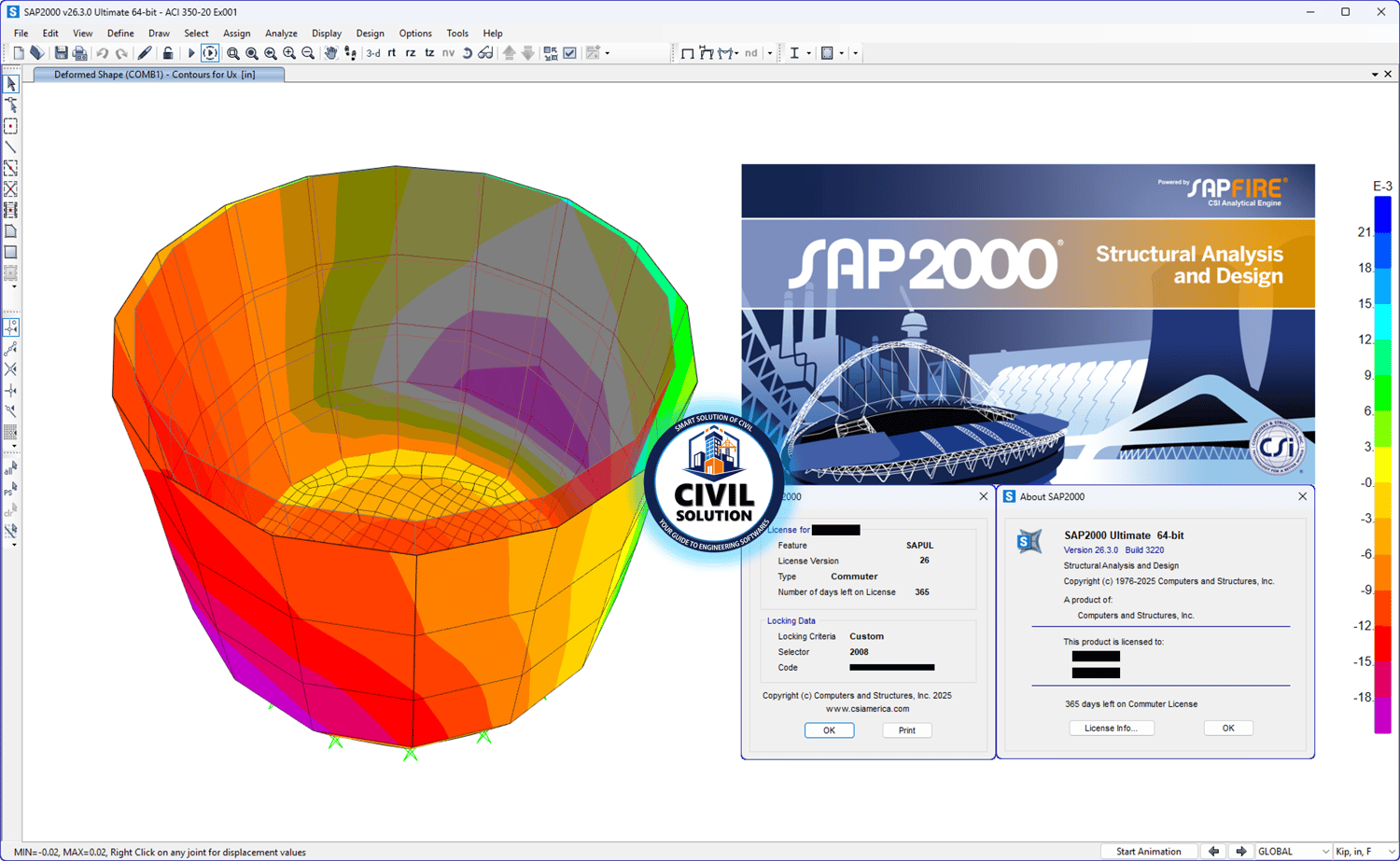Screen dimensions: 1400x861
Task: Click the Get Previous Selection icon
Action: coord(11,490)
